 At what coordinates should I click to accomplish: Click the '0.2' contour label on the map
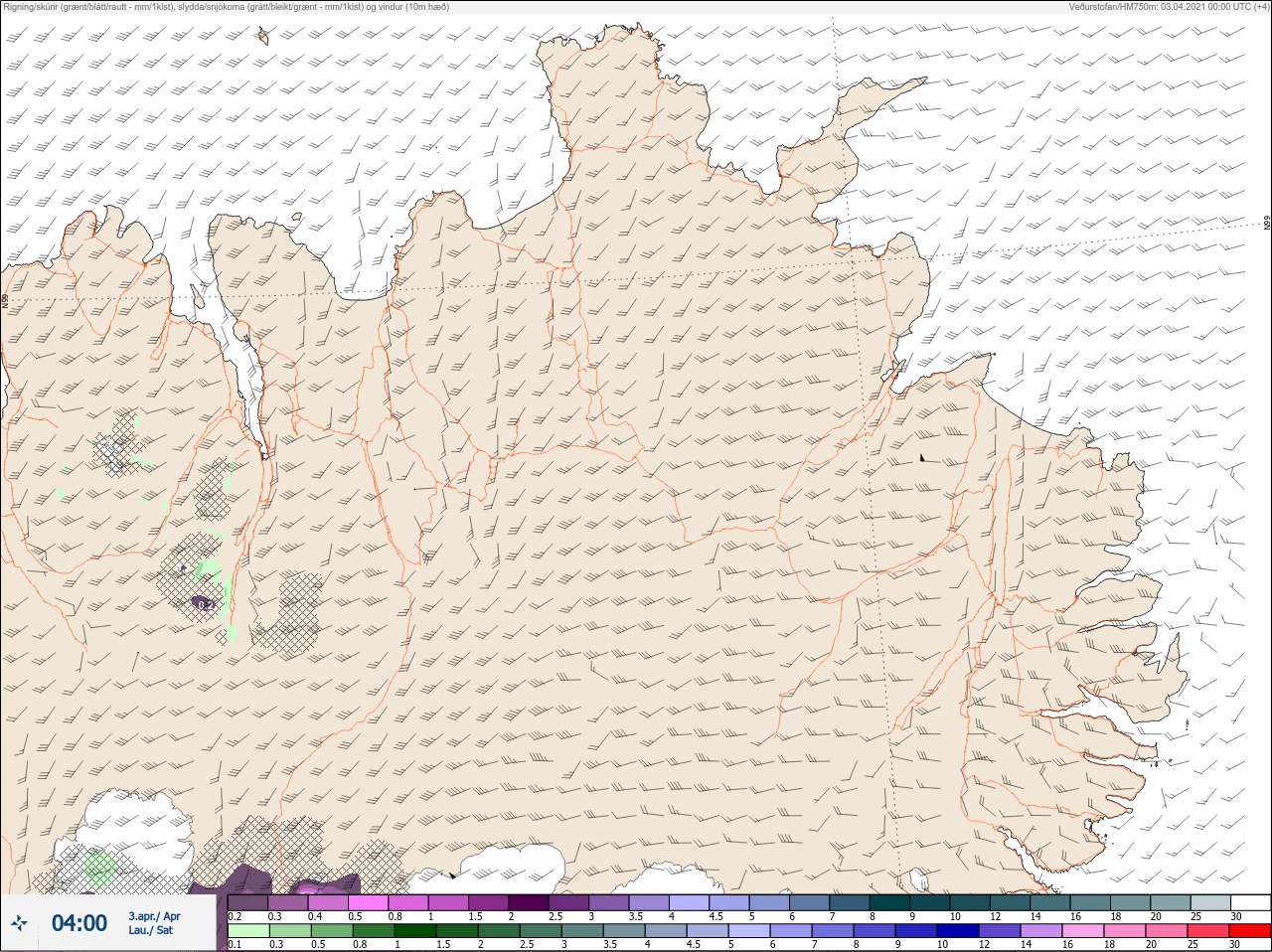tap(205, 603)
